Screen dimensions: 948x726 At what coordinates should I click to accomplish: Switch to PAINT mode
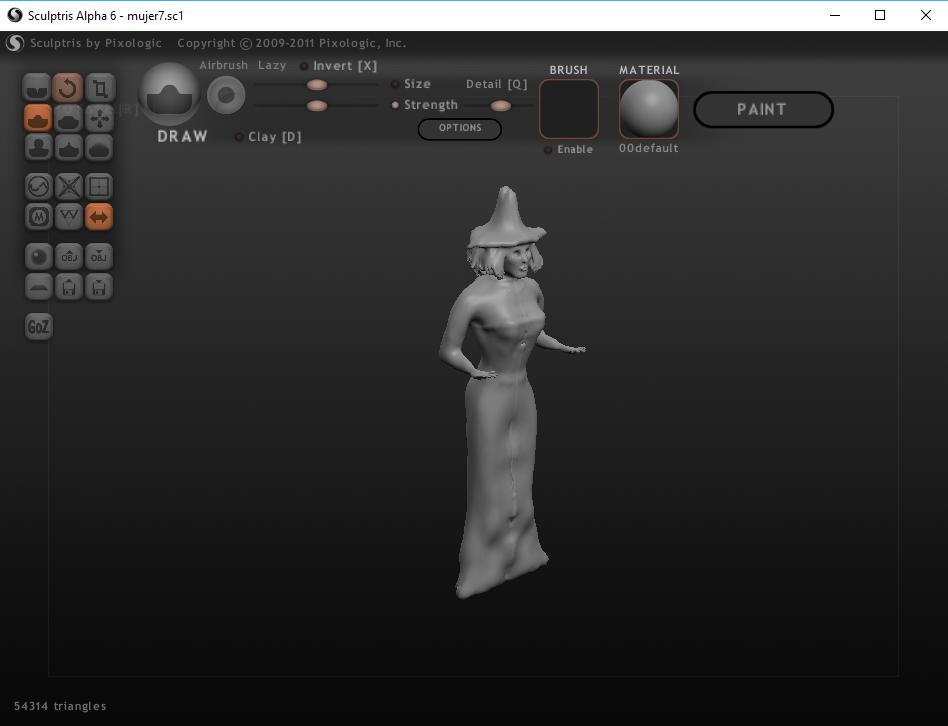763,109
